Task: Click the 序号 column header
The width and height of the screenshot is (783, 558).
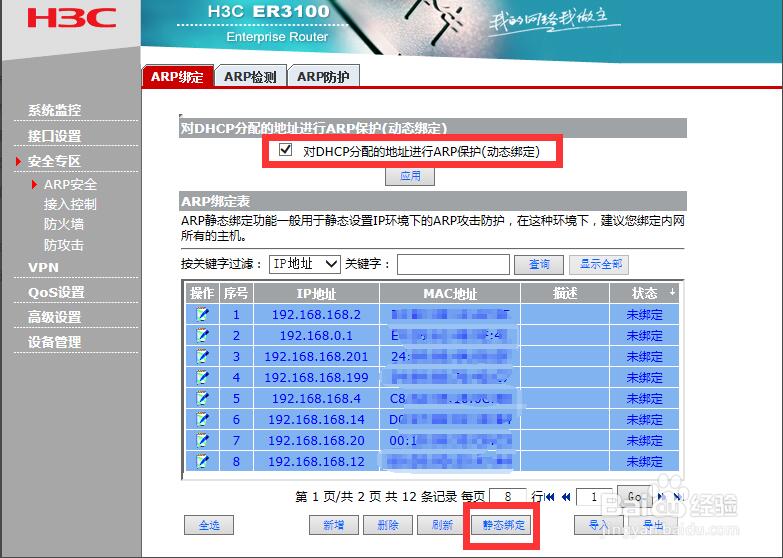Action: [236, 293]
